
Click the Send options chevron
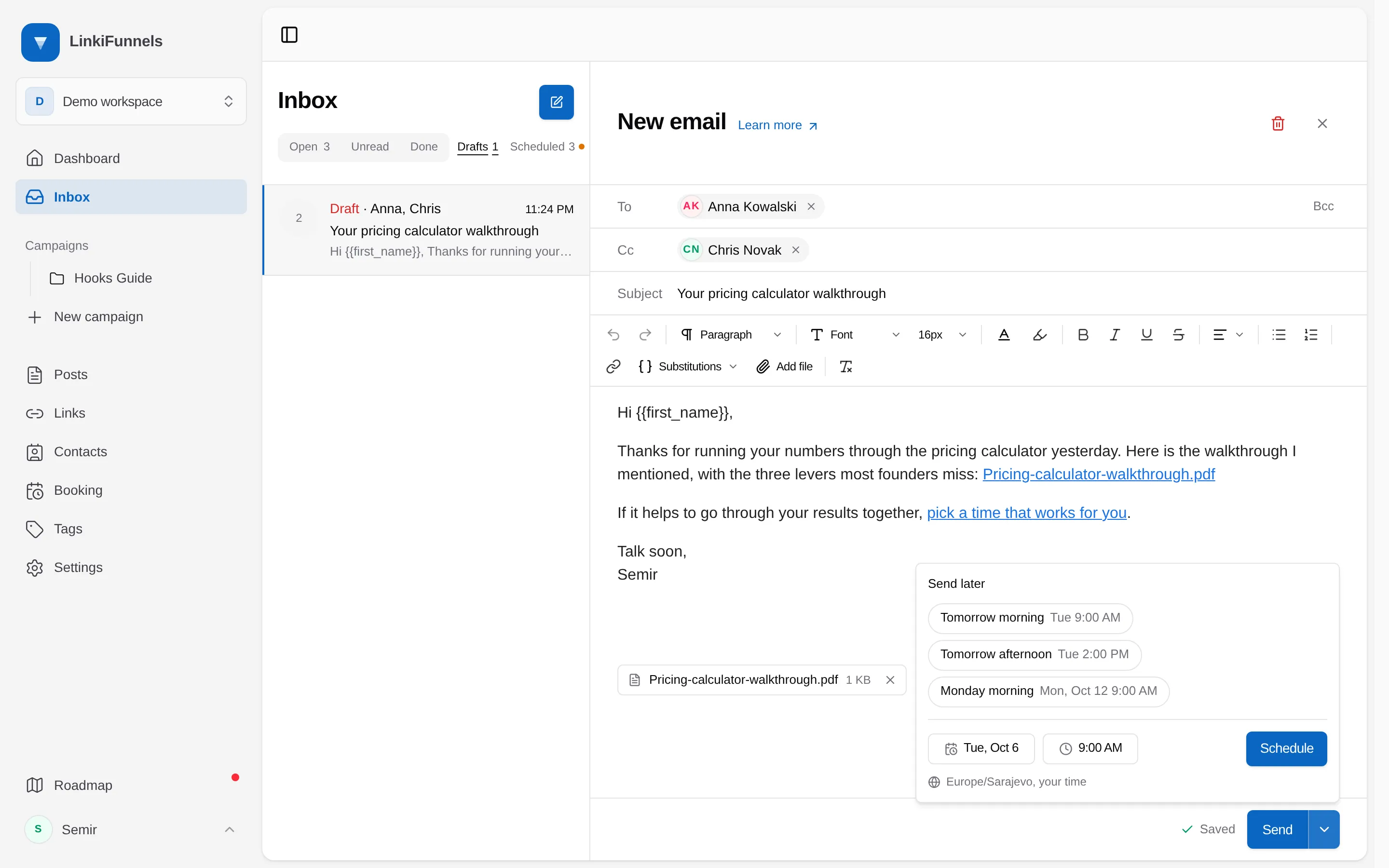(x=1324, y=829)
